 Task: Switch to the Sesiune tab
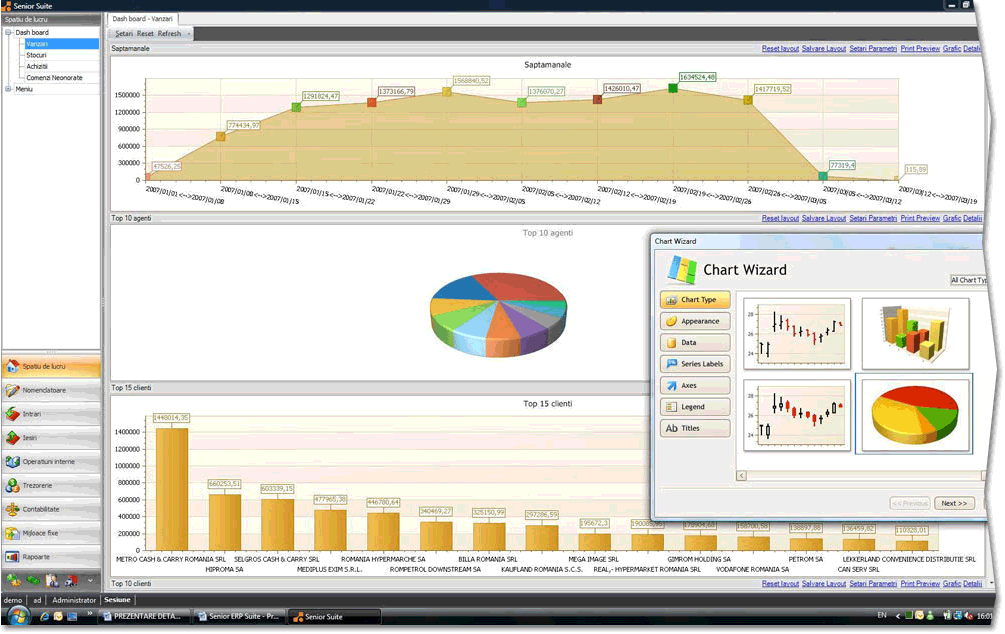coord(117,599)
